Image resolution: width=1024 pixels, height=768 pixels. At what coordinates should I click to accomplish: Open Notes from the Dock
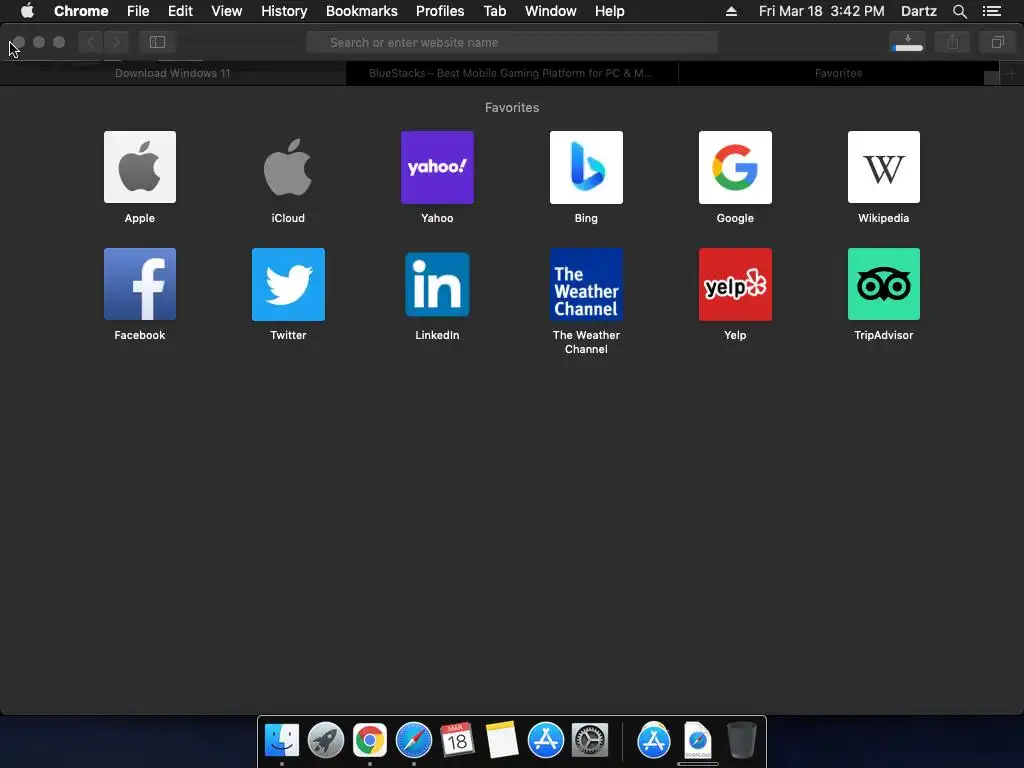point(502,740)
